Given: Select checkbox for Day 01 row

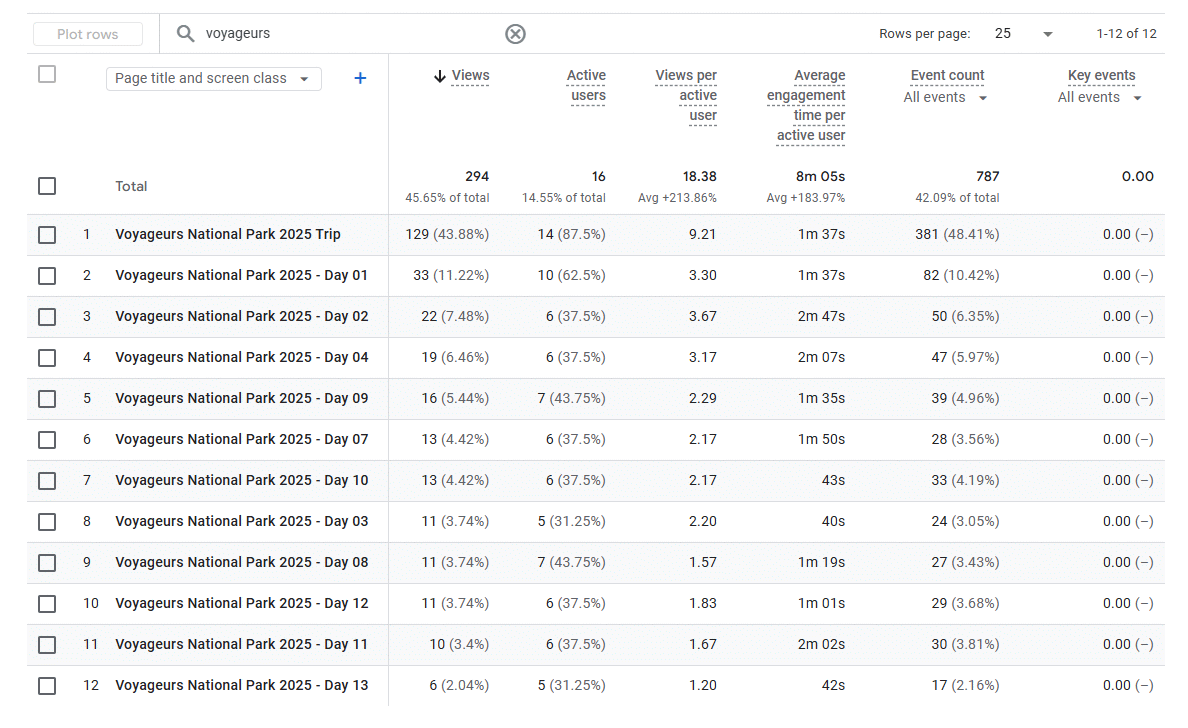Looking at the screenshot, I should (47, 276).
